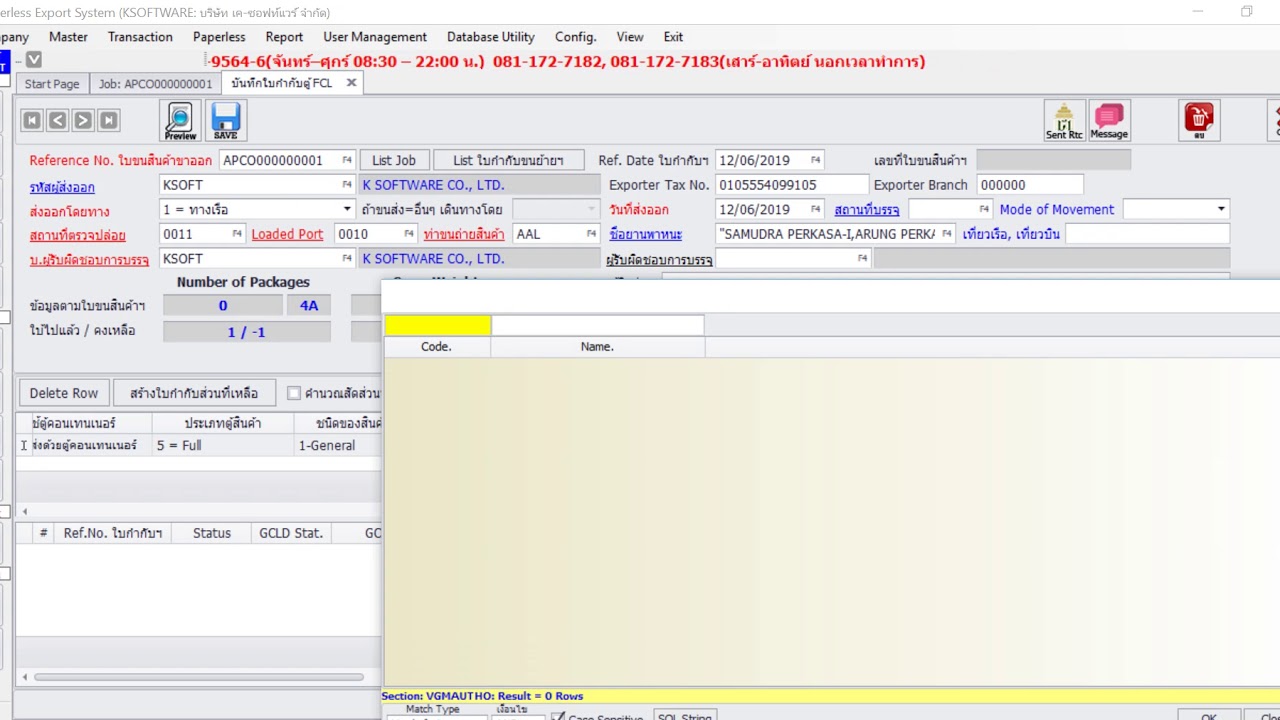Click the Delete Row button
This screenshot has width=1280, height=720.
tap(64, 393)
